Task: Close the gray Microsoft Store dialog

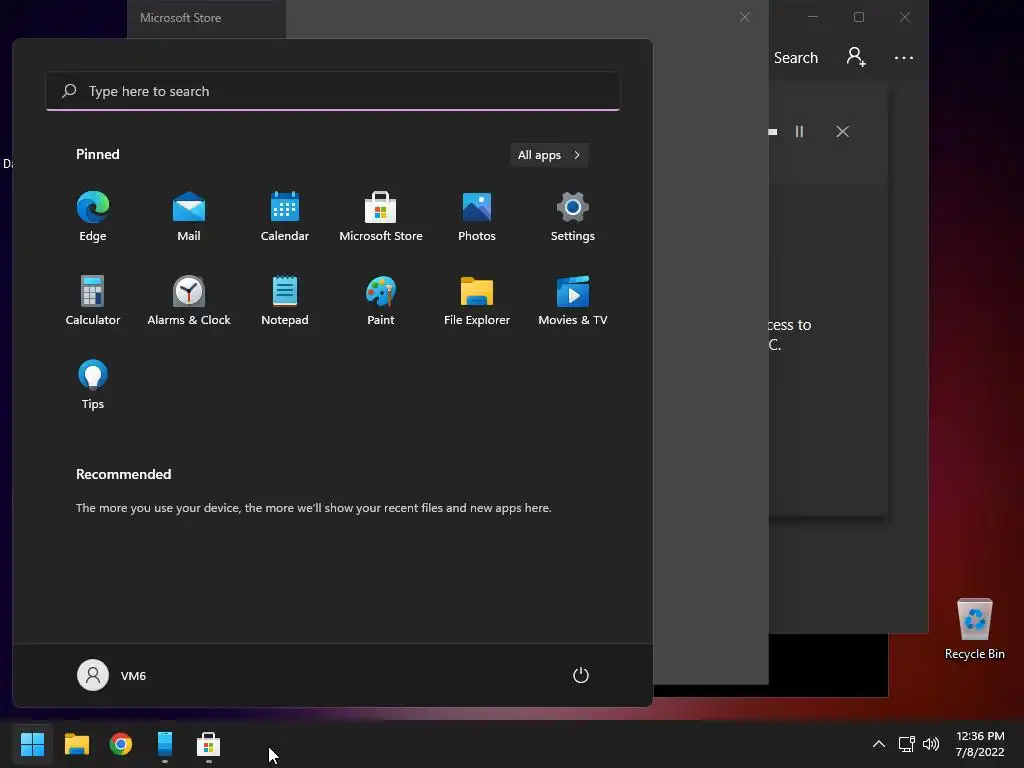Action: click(744, 17)
